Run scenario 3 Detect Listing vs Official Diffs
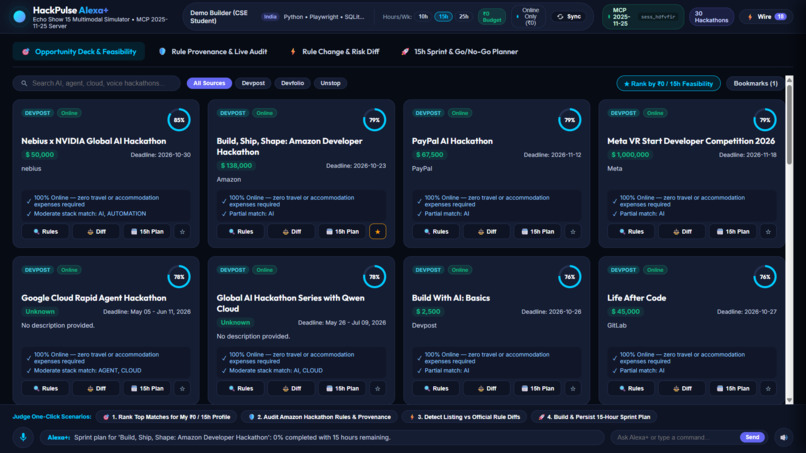The height and width of the screenshot is (453, 806). click(x=464, y=416)
